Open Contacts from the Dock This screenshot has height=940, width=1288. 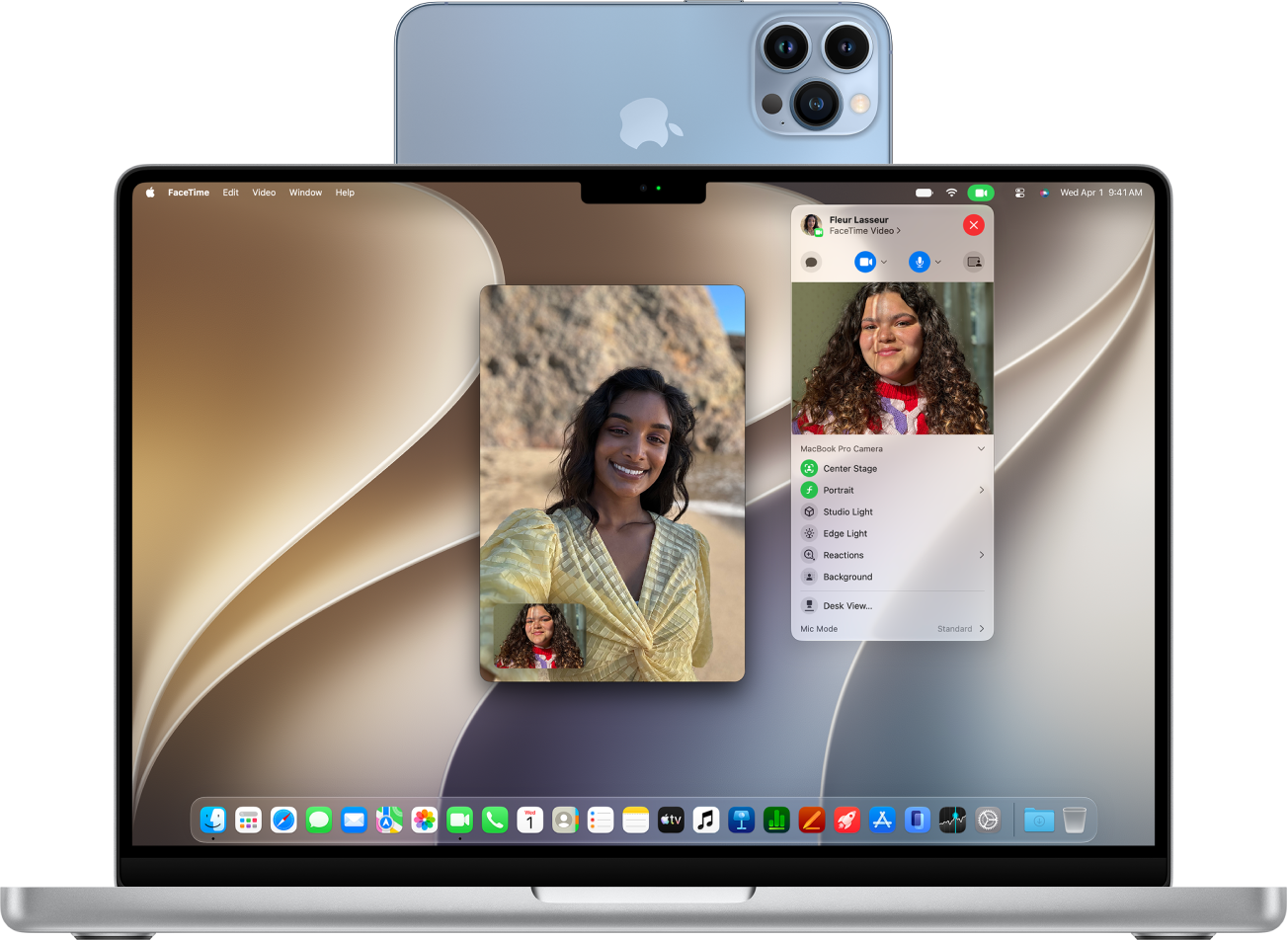coord(565,820)
